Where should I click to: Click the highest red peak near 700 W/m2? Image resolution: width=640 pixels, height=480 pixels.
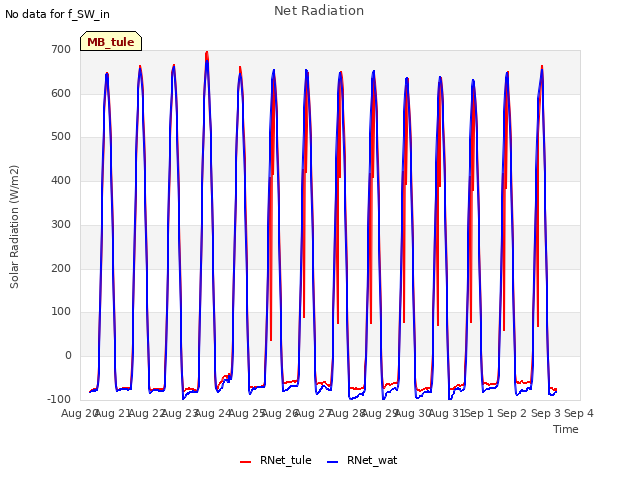207,53
